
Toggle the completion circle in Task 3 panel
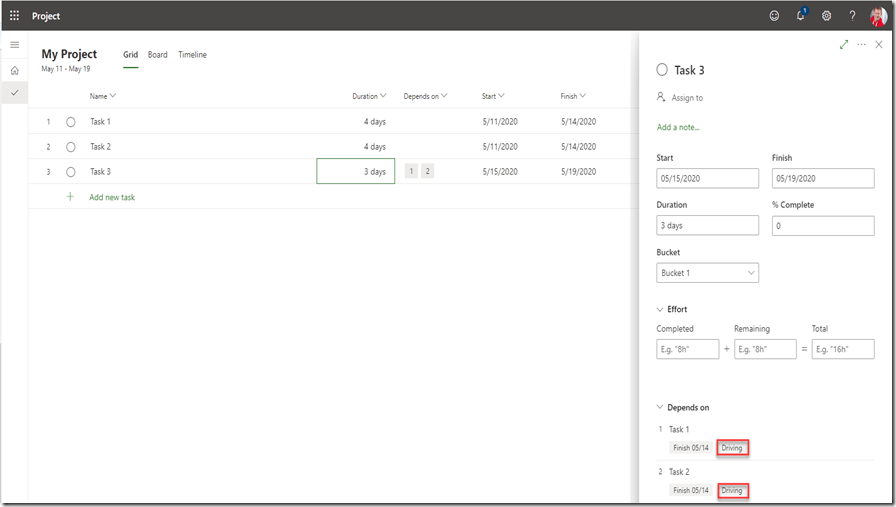point(662,70)
